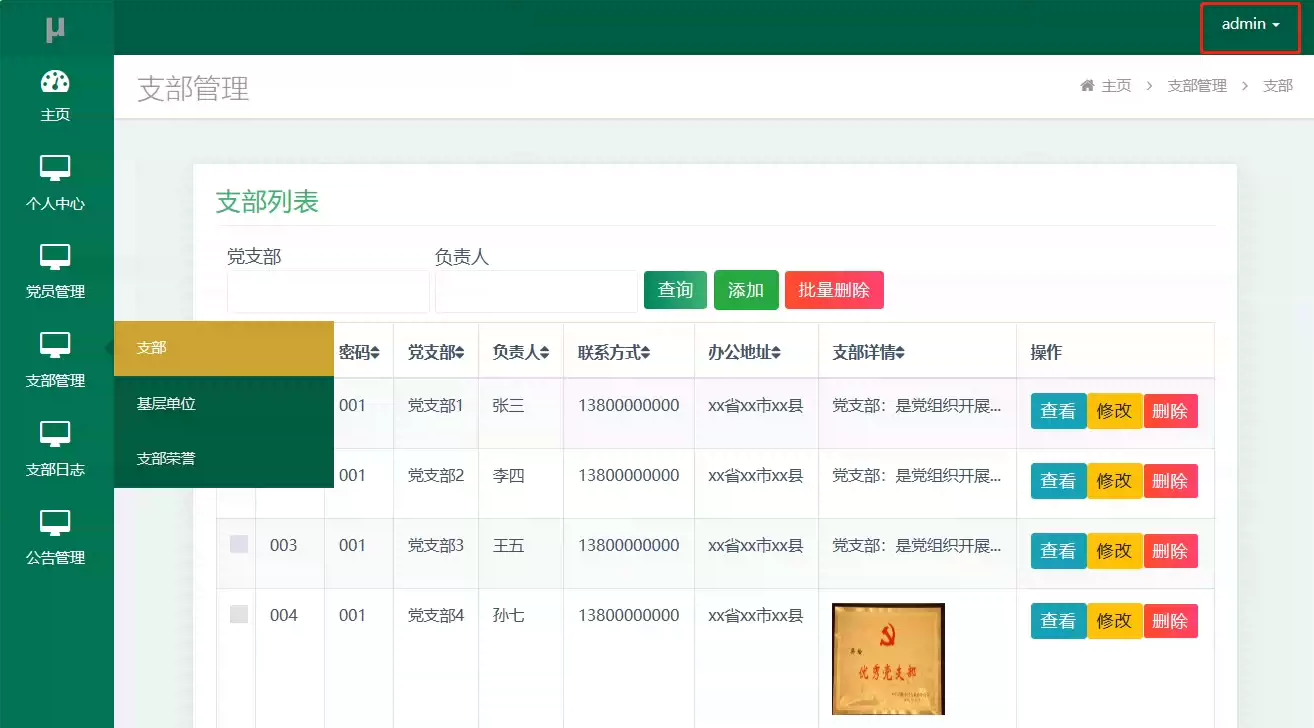The image size is (1314, 728).
Task: Open 党员管理 in the sidebar
Action: pos(55,270)
